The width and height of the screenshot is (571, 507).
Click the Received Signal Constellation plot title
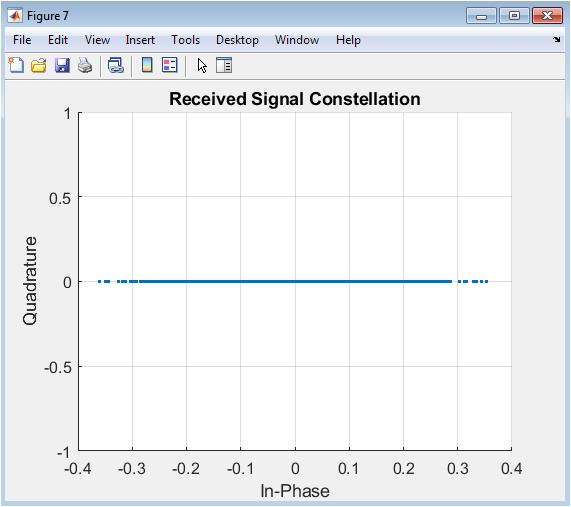click(295, 99)
